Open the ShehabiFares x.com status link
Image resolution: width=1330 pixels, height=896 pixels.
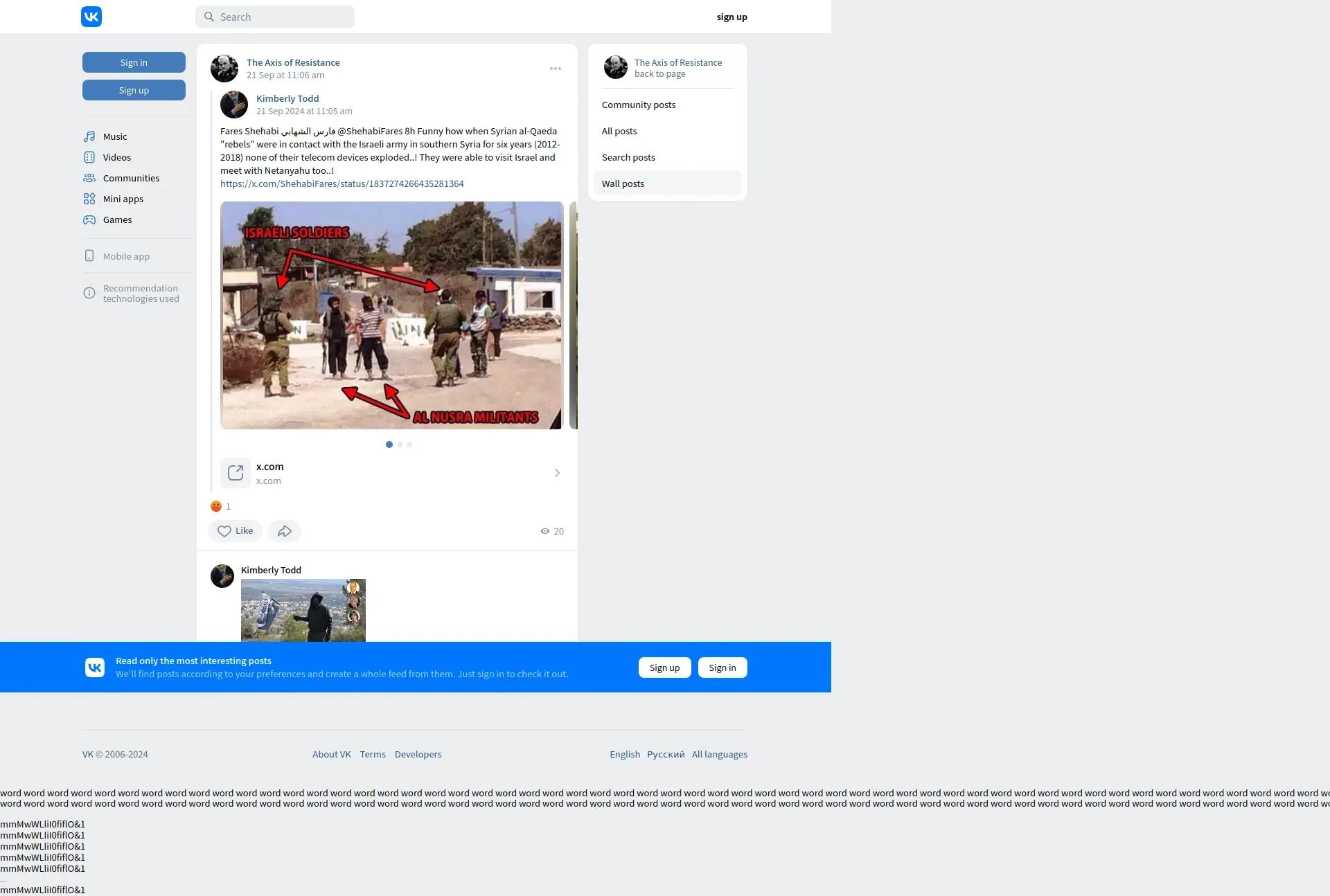click(x=342, y=183)
